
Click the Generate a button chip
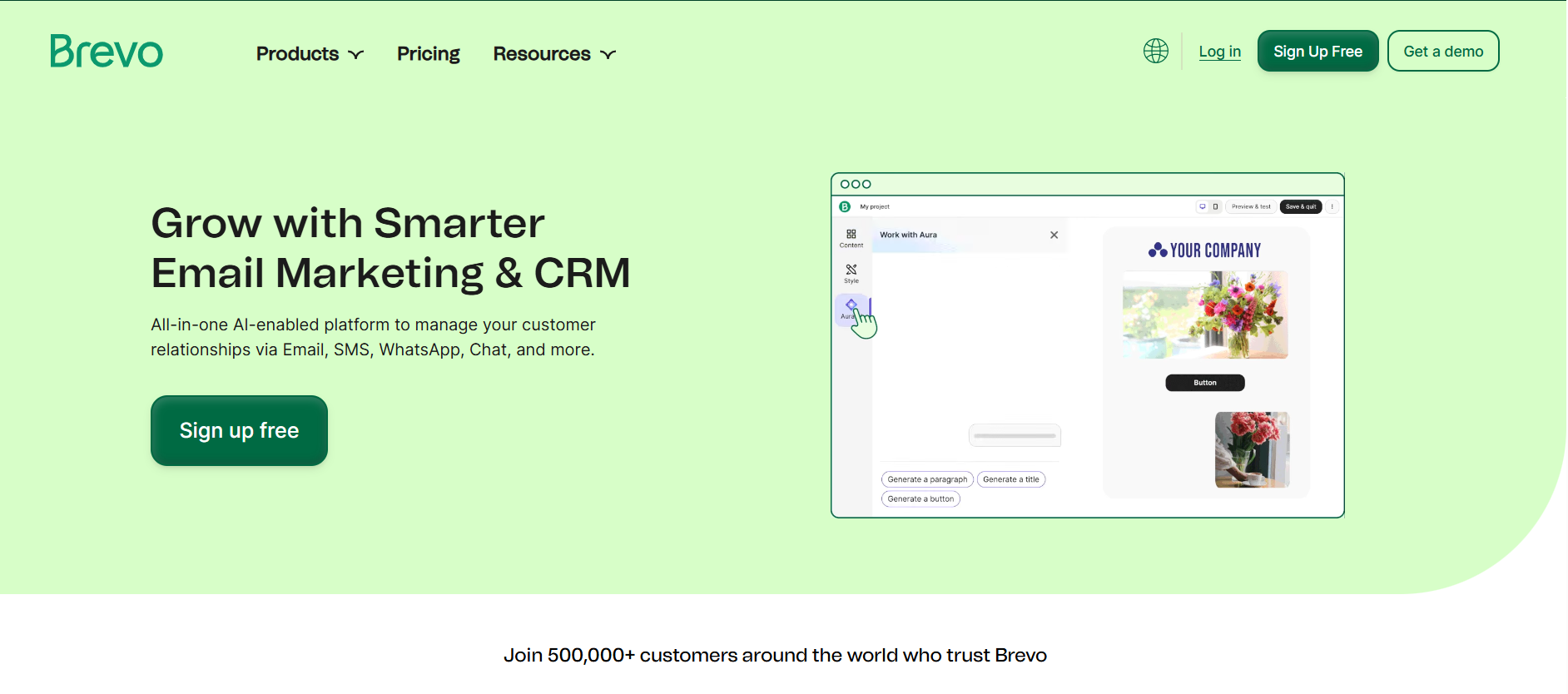tap(920, 499)
